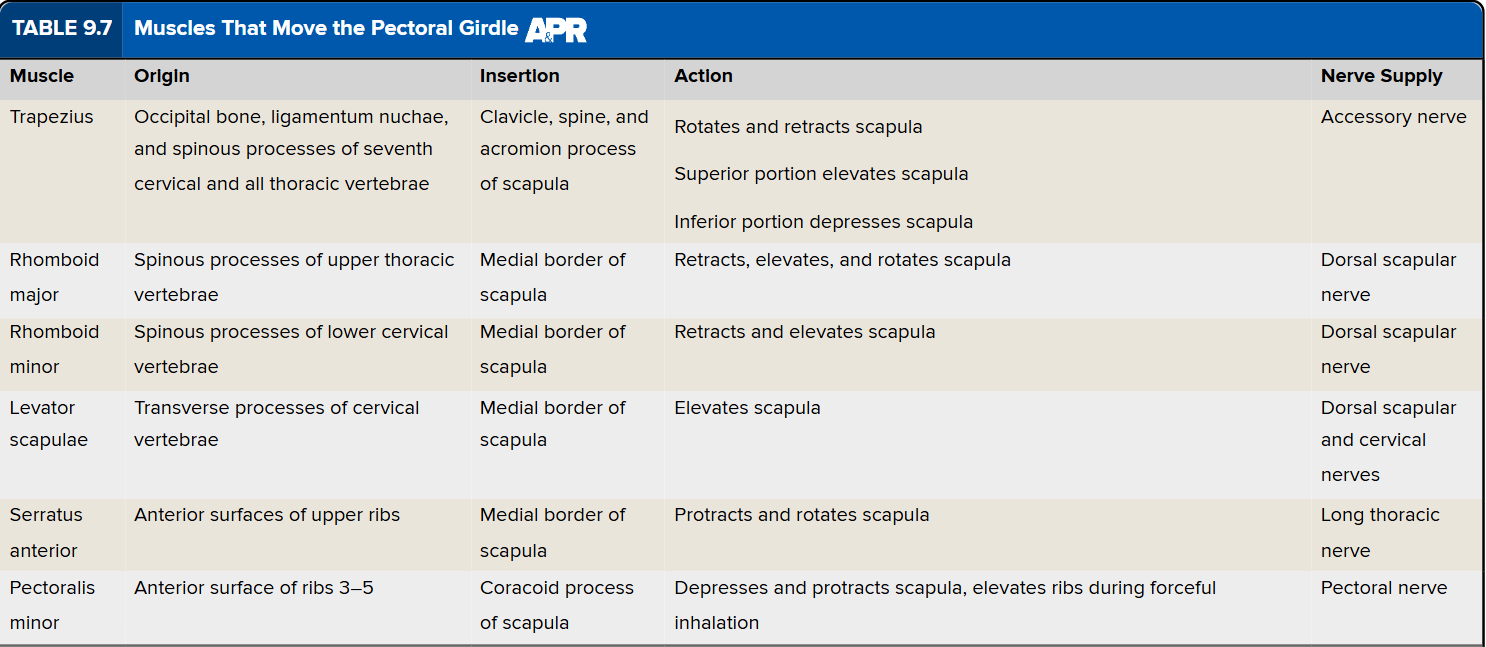Click the Trapezius muscle name
This screenshot has width=1486, height=647.
click(x=52, y=117)
